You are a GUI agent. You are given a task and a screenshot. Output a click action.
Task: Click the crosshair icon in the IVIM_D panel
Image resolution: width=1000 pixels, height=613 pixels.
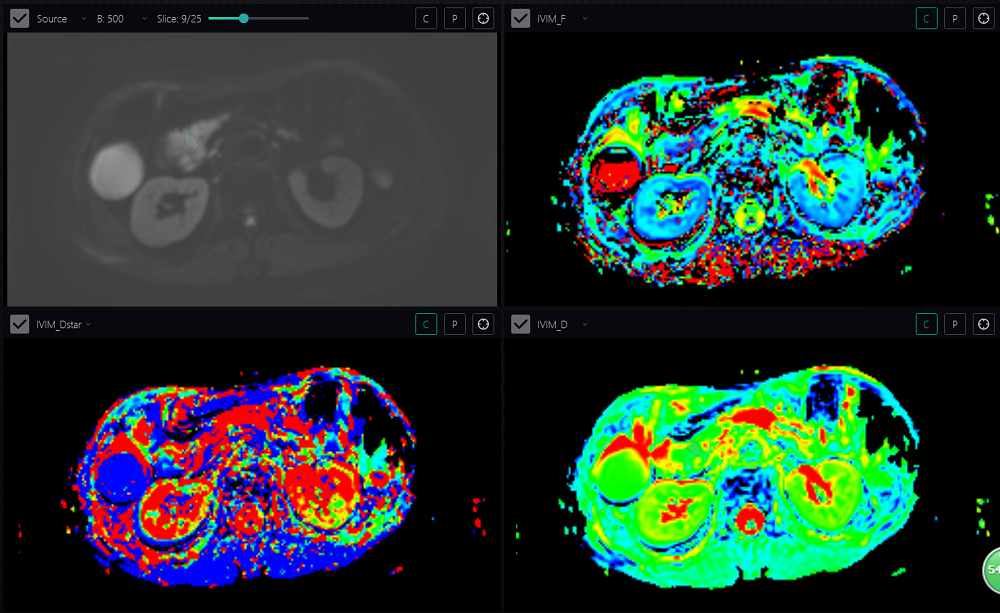click(x=984, y=324)
